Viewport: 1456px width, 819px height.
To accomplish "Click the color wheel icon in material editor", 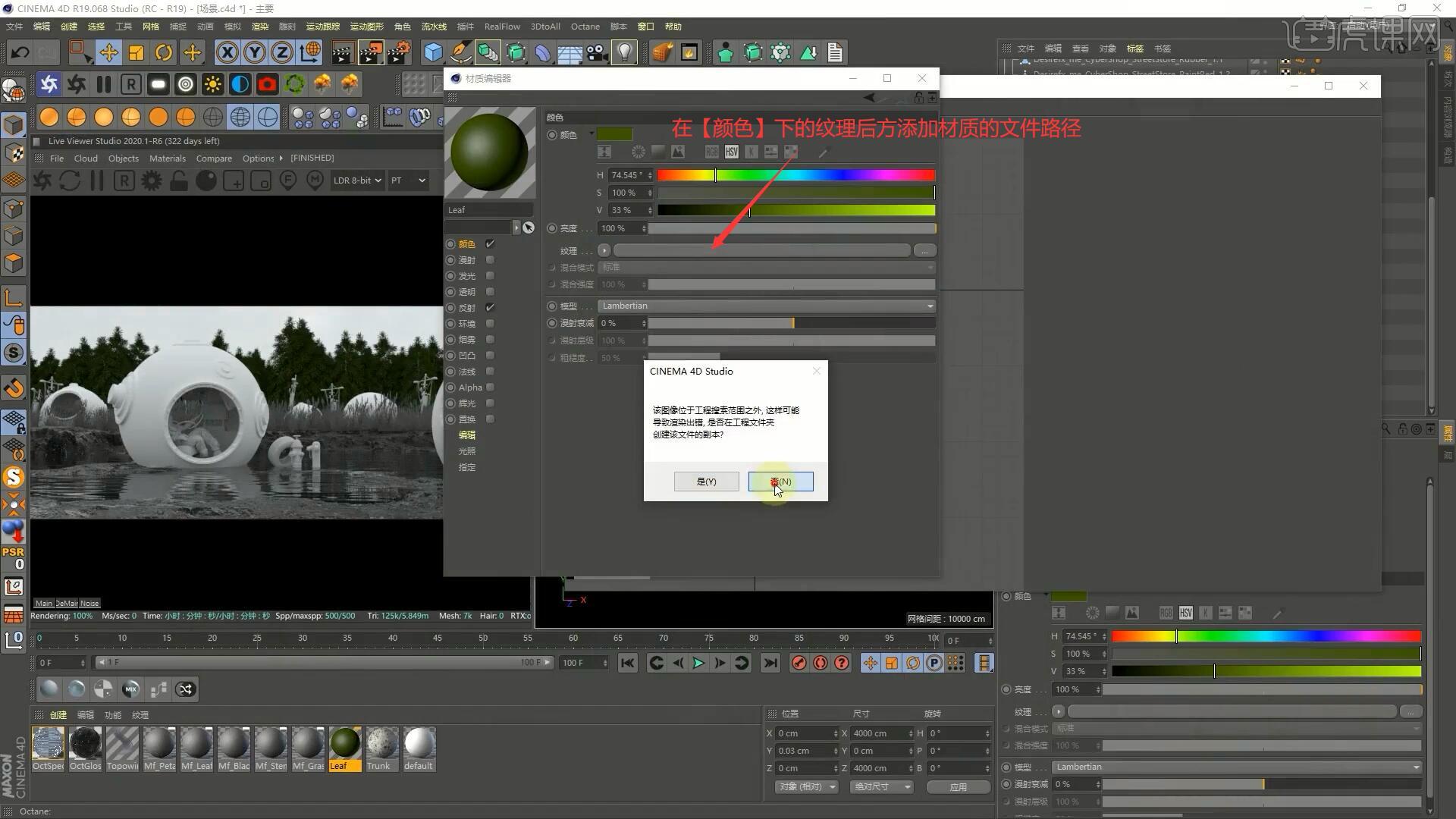I will [639, 152].
